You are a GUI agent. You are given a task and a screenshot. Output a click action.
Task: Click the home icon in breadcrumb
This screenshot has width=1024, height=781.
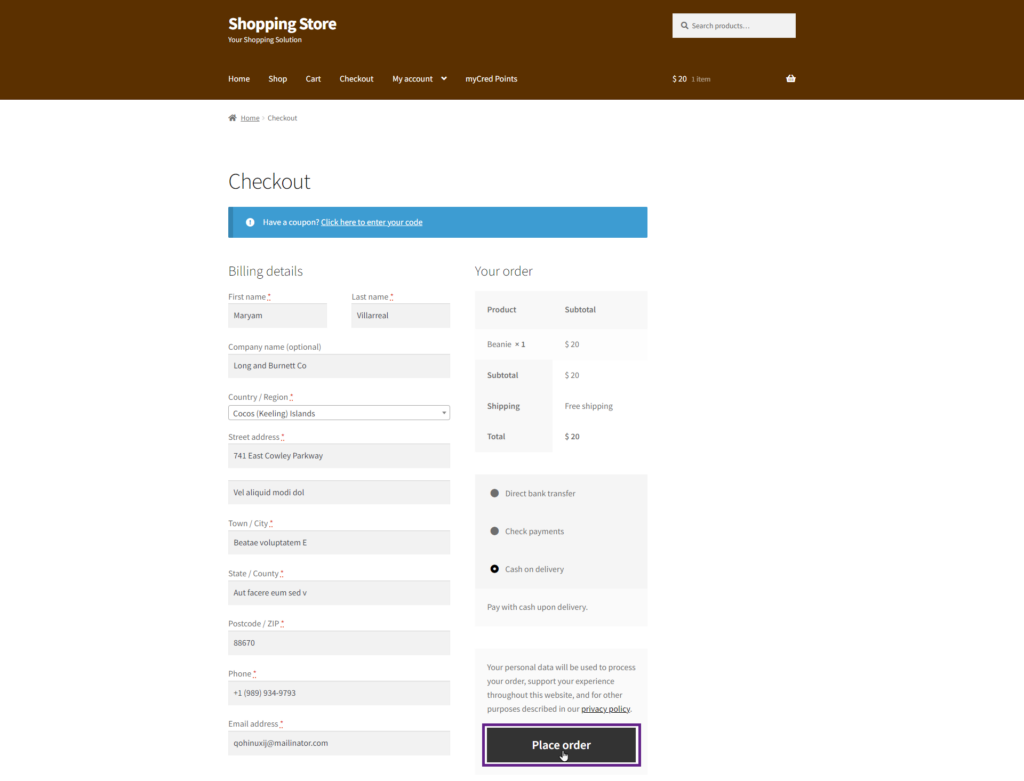[x=232, y=118]
